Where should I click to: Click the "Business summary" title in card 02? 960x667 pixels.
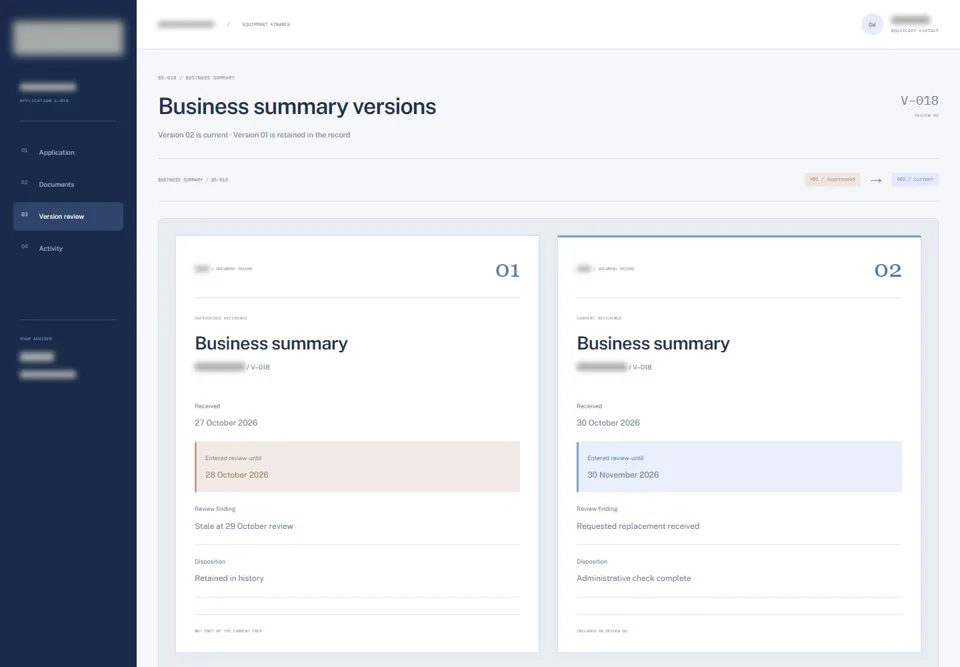653,344
